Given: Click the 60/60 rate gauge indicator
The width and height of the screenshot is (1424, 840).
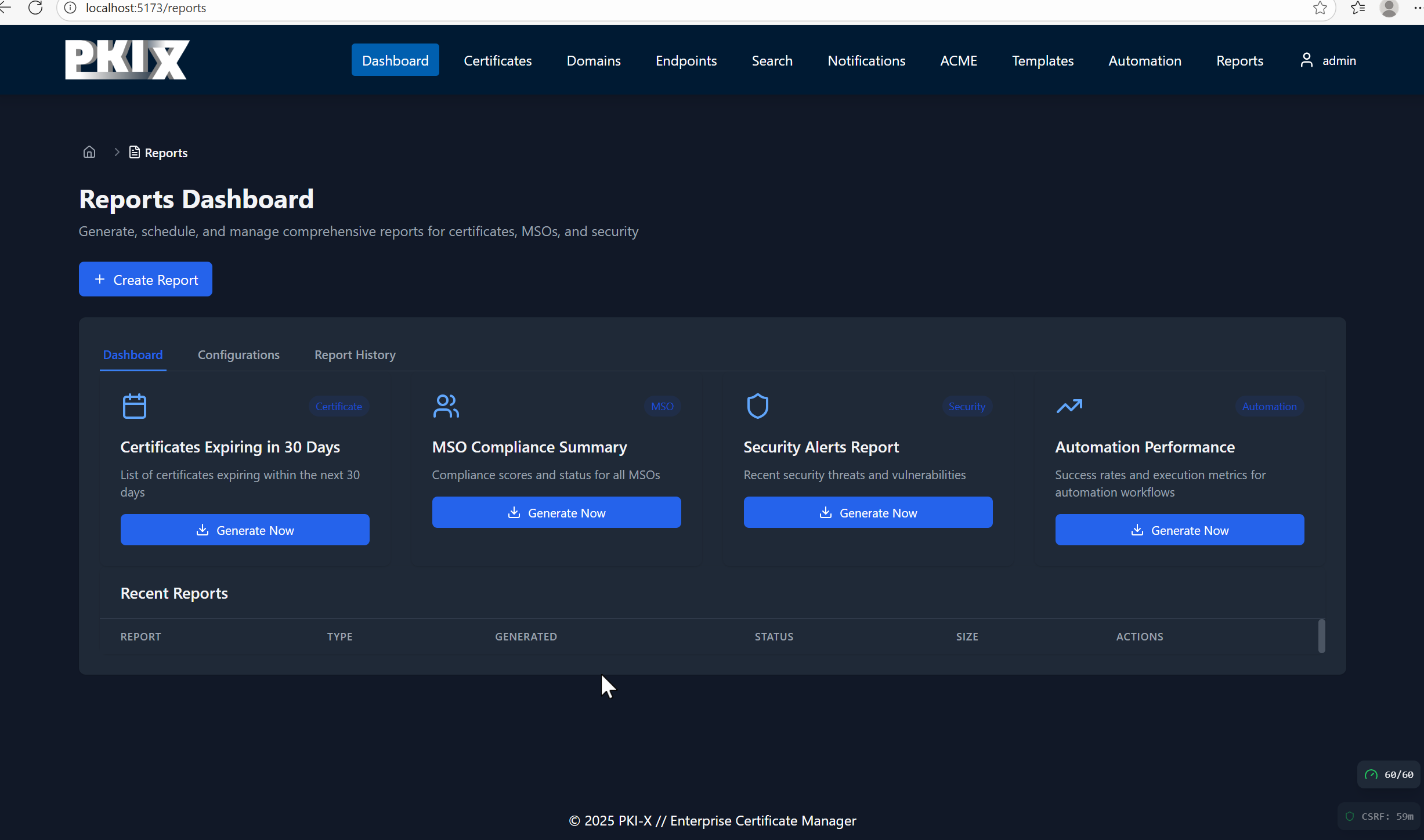Looking at the screenshot, I should tap(1389, 774).
